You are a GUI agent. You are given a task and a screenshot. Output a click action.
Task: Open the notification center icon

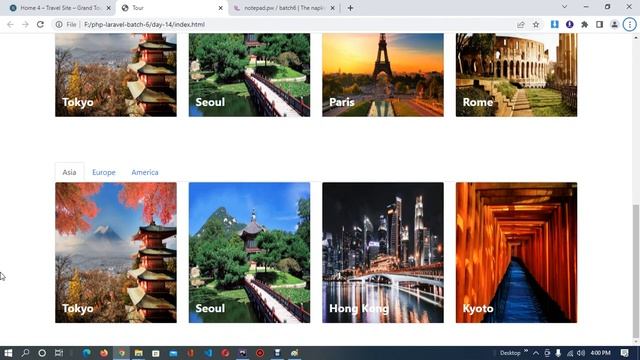[624, 353]
